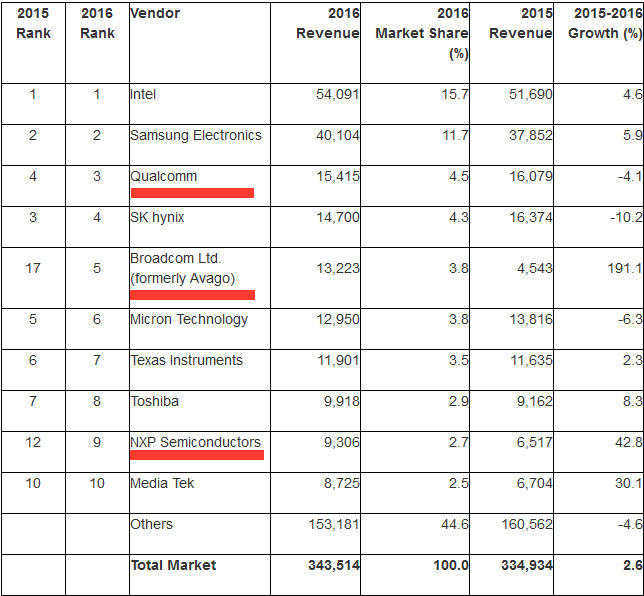Select Media Tek revenue '8,725'

pyautogui.click(x=342, y=483)
